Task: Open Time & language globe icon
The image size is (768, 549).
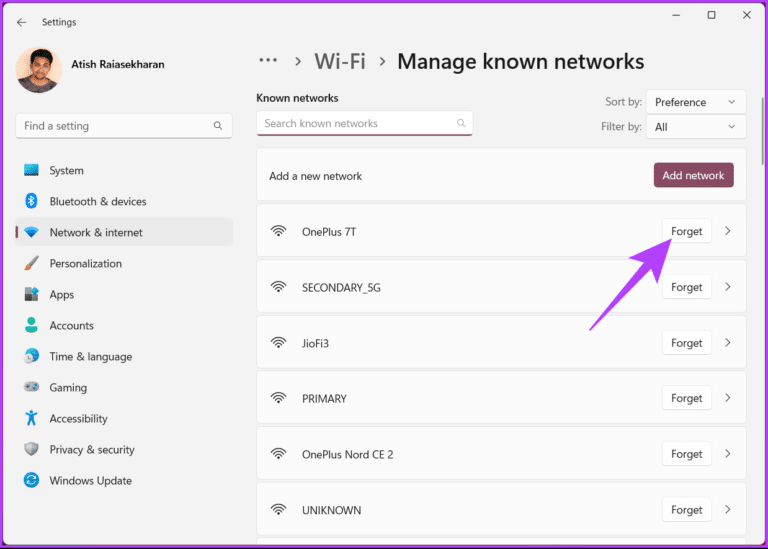Action: 31,356
